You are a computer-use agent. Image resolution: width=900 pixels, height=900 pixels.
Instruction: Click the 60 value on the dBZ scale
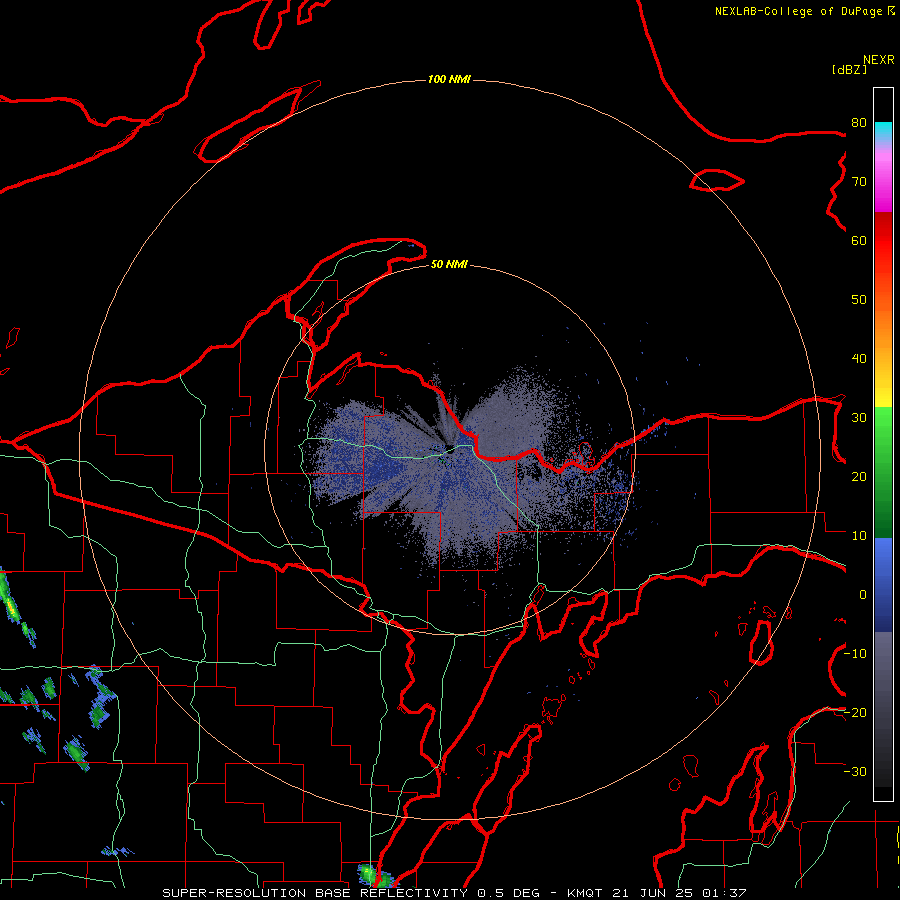[x=859, y=241]
